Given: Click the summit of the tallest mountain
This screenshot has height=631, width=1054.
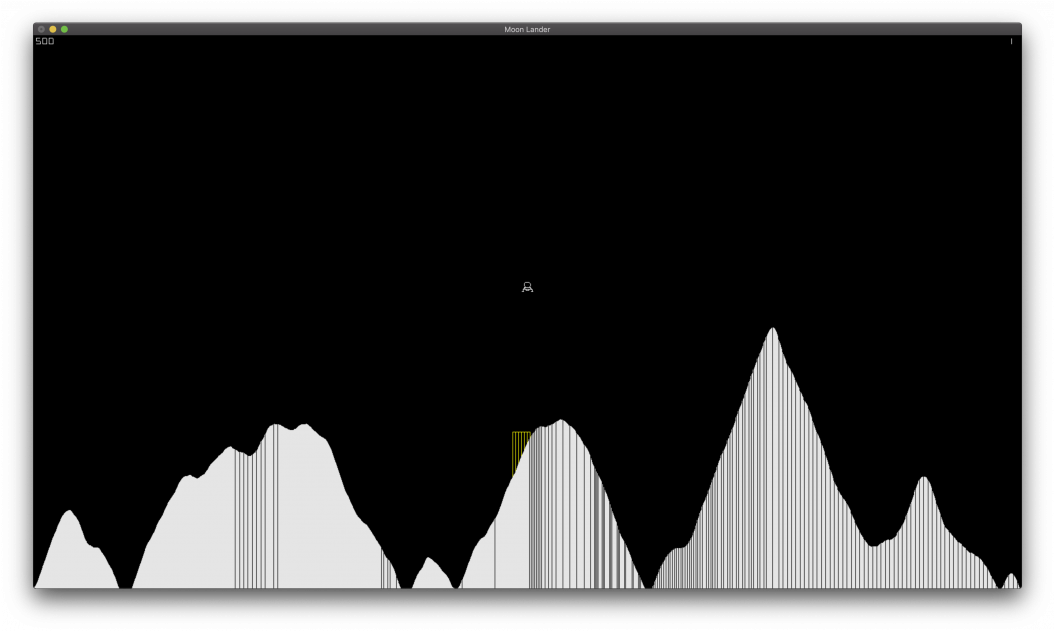Looking at the screenshot, I should point(772,330).
